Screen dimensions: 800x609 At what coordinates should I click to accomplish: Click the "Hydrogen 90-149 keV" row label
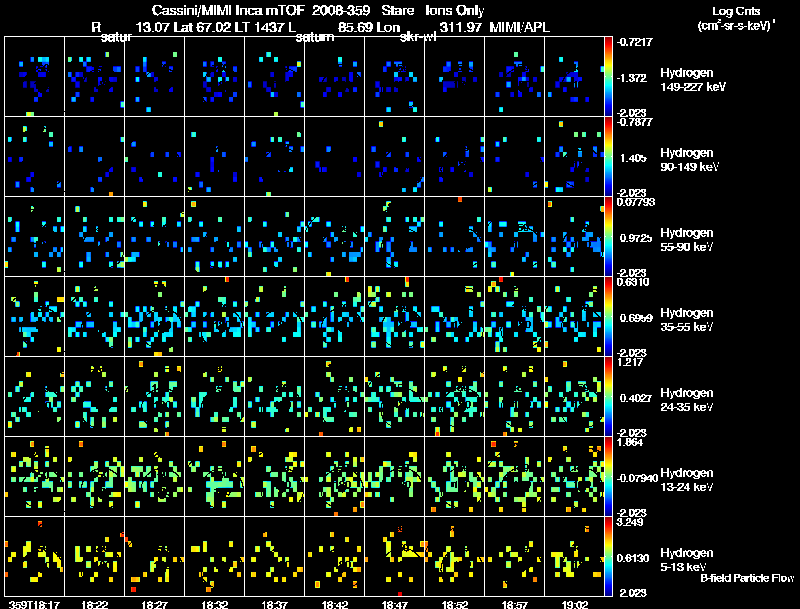click(689, 160)
